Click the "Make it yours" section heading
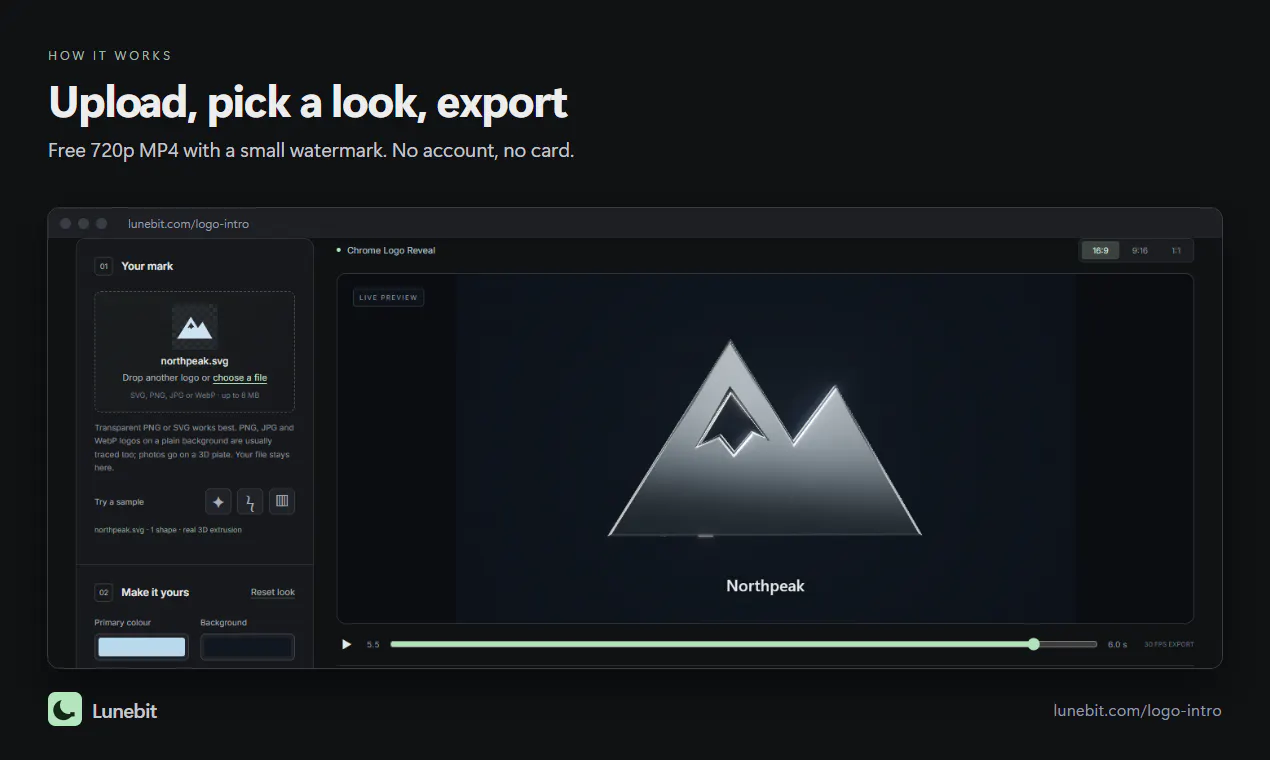The height and width of the screenshot is (760, 1270). tap(155, 592)
